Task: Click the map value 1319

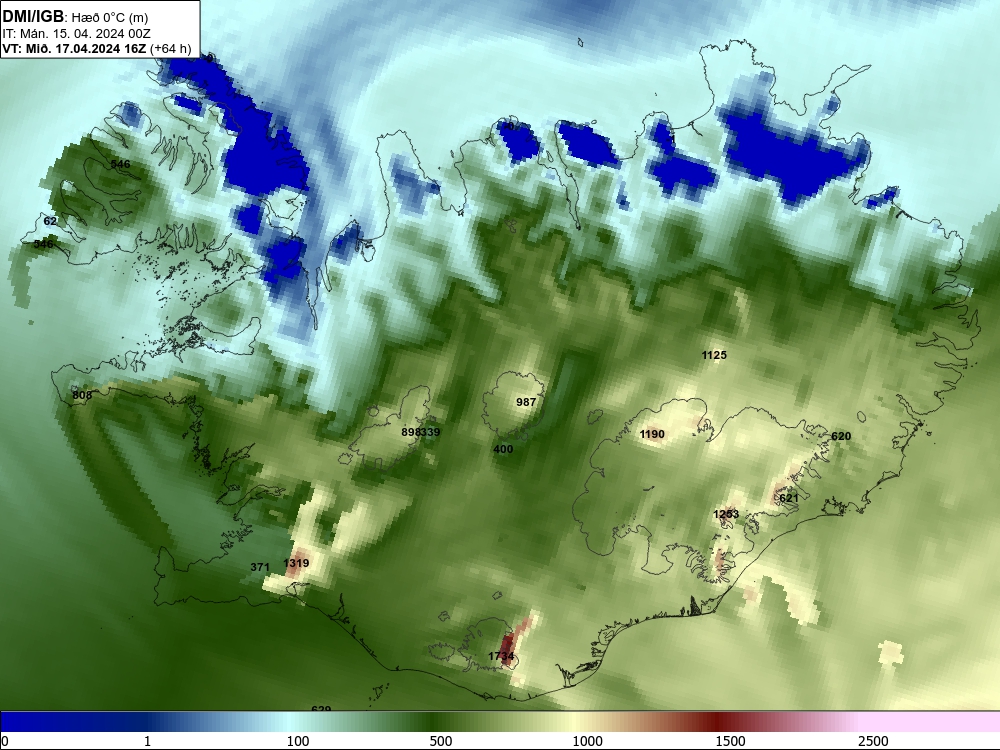Action: tap(296, 563)
